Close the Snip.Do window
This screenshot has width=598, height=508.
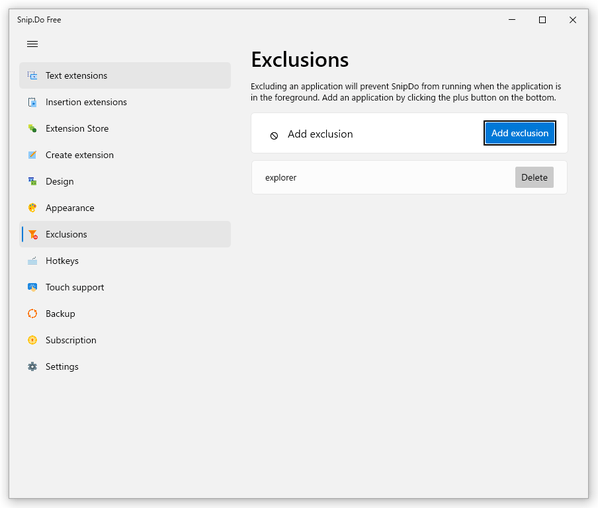(x=573, y=20)
